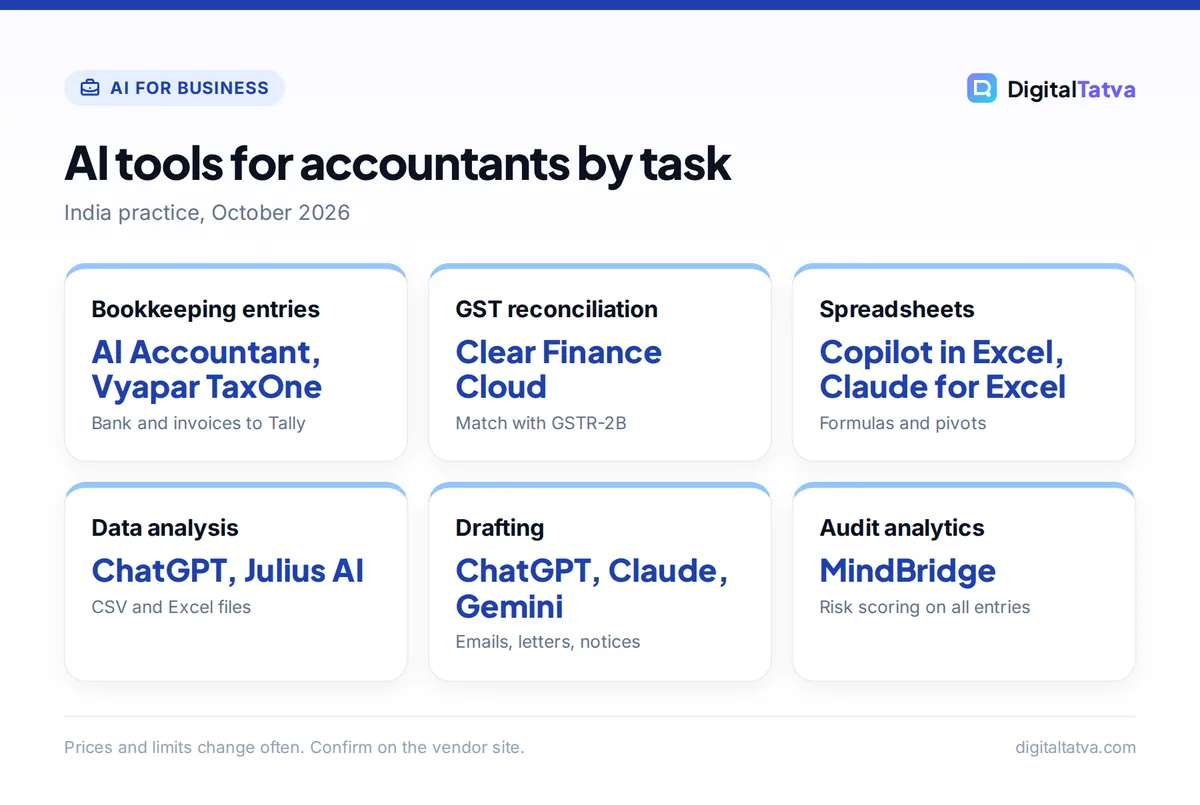Click the Audit analytics card title
This screenshot has height=805, width=1200.
(902, 528)
